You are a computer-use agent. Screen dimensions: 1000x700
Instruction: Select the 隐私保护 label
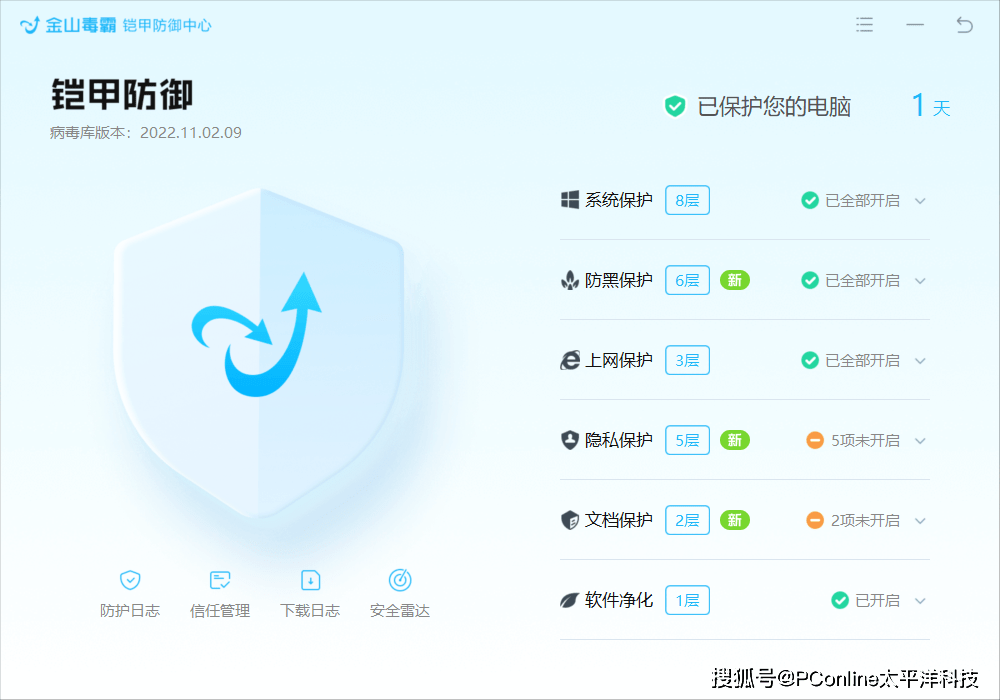coord(619,440)
